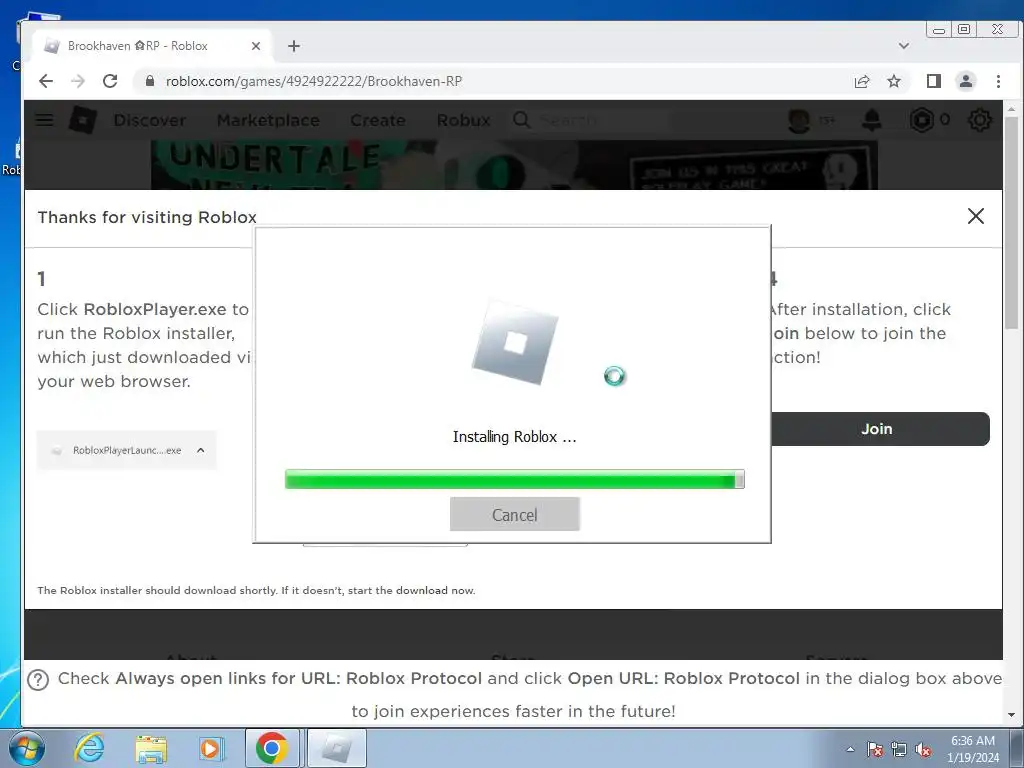Screen dimensions: 1024x768
Task: Cancel the Roblox installation
Action: (515, 515)
